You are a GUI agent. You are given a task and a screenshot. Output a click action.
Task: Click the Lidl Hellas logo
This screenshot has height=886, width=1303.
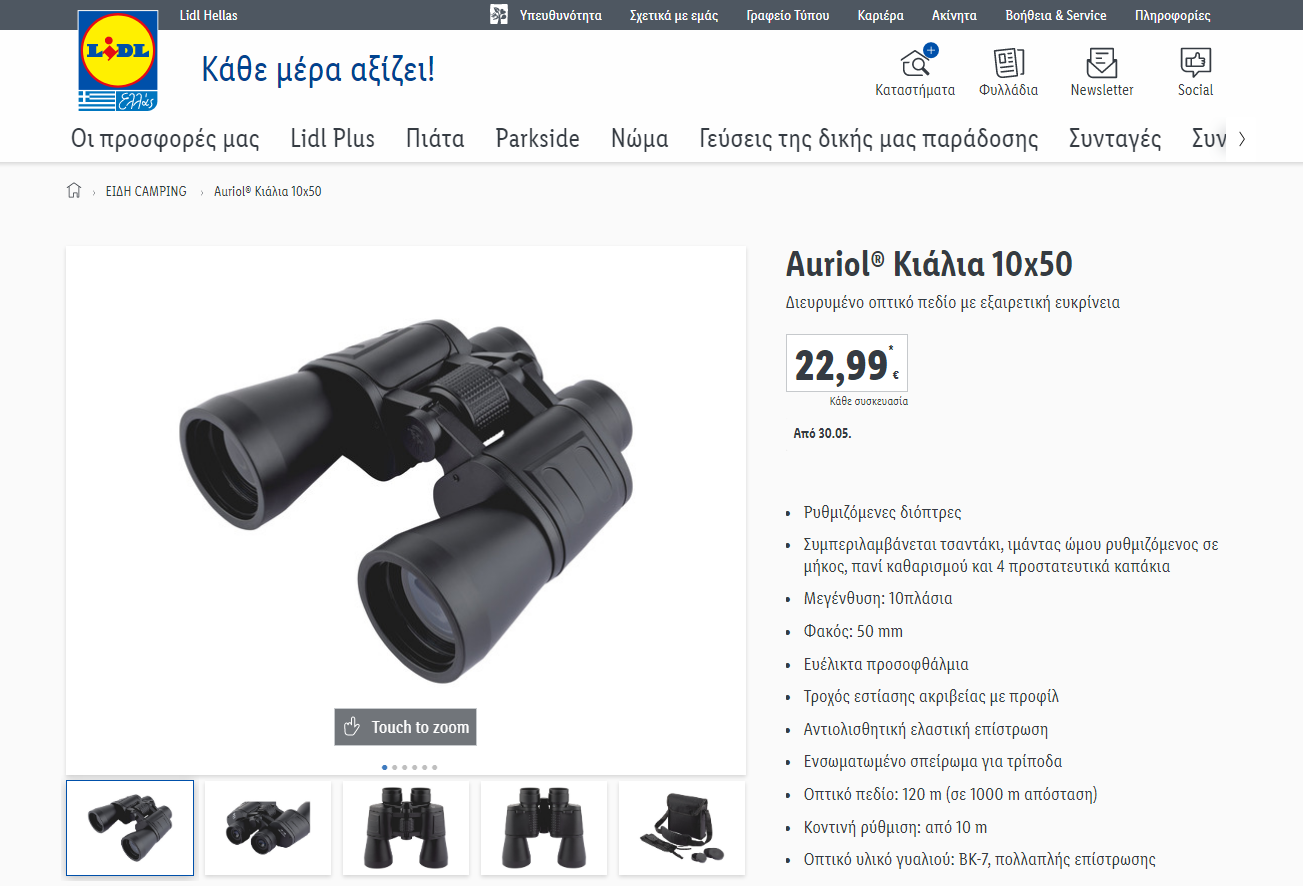point(118,60)
